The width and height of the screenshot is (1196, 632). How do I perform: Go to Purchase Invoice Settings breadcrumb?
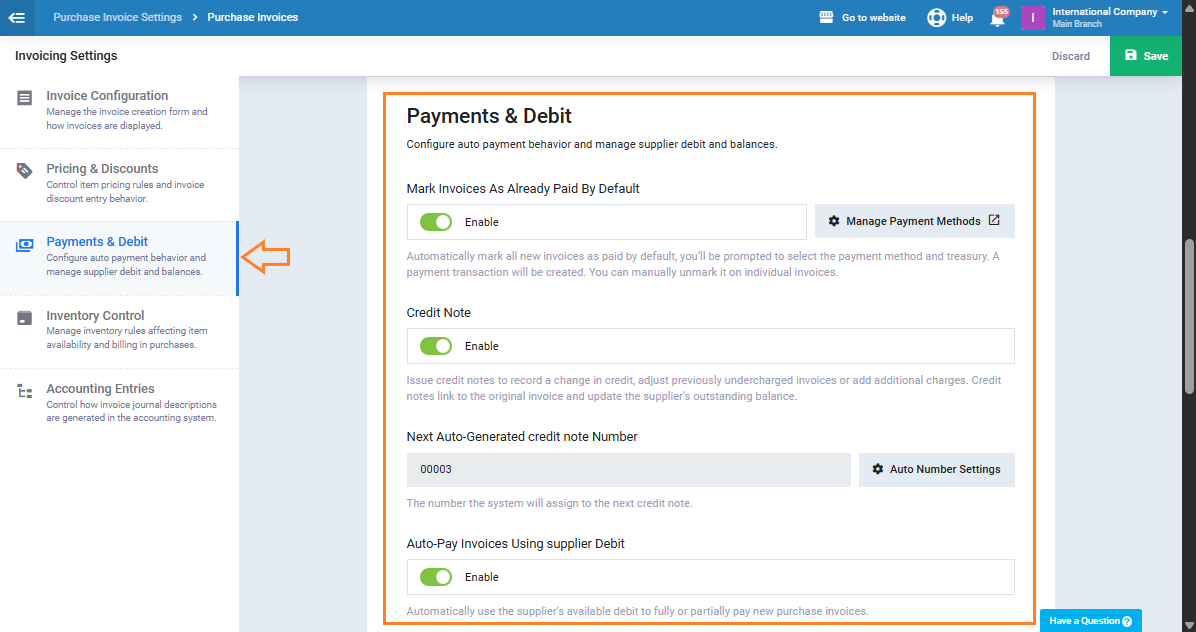117,17
